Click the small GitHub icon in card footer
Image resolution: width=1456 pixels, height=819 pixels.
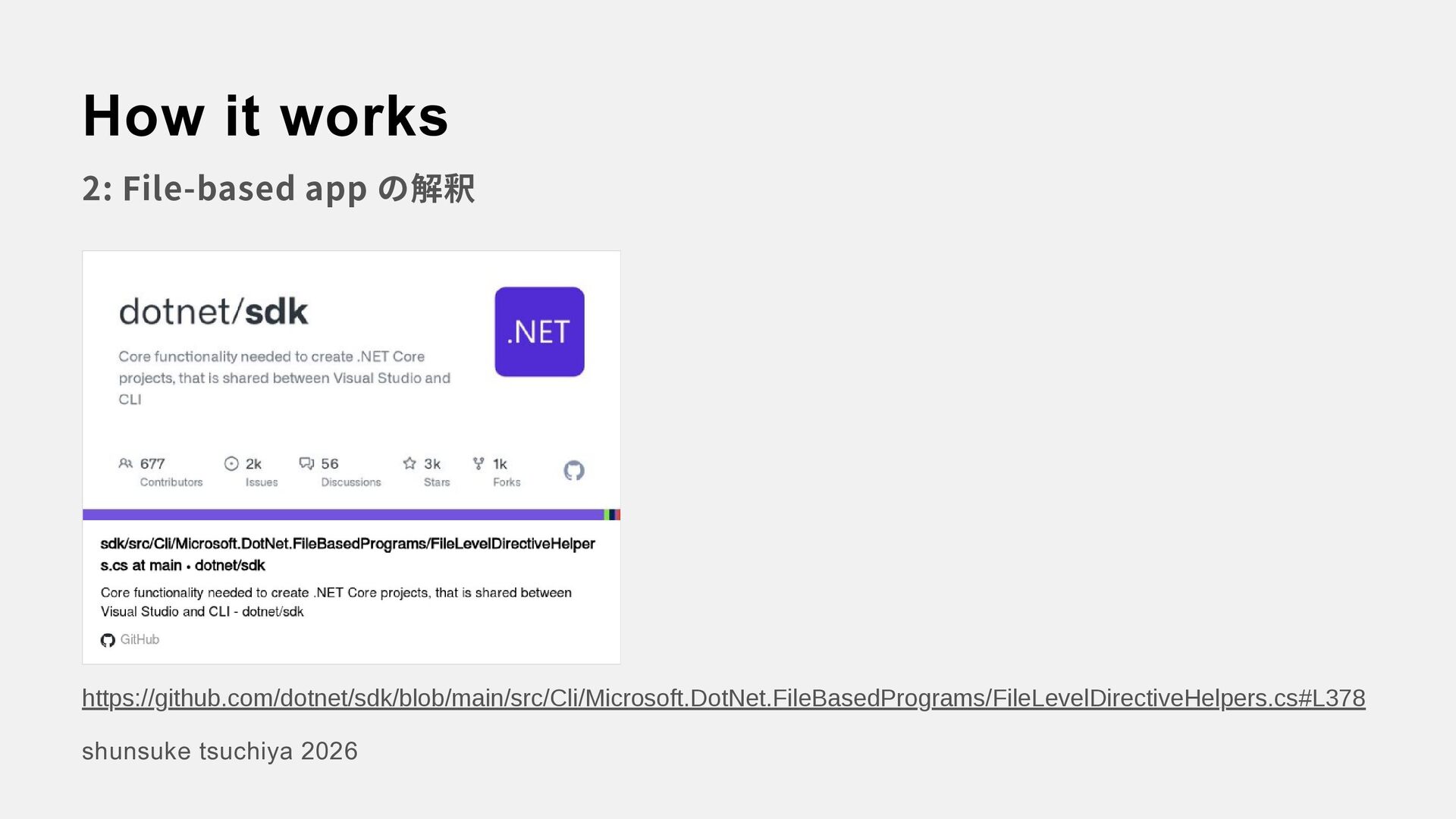(108, 640)
